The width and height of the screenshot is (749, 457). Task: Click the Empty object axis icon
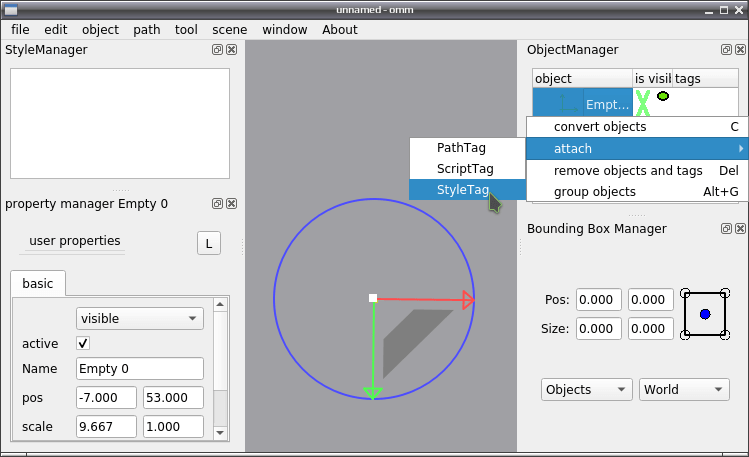pyautogui.click(x=568, y=104)
